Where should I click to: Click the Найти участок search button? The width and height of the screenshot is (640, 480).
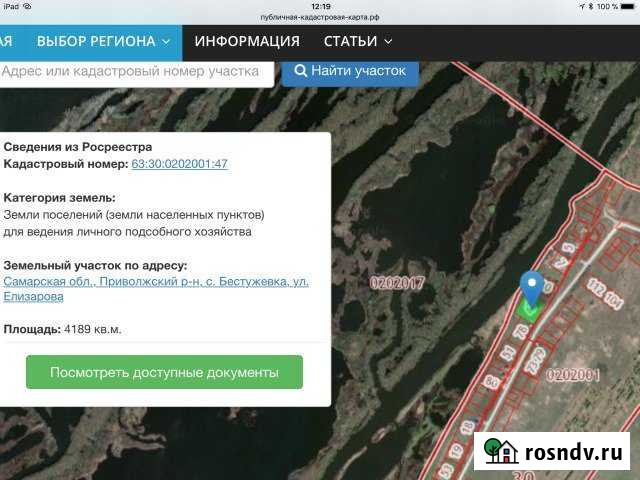coord(350,72)
